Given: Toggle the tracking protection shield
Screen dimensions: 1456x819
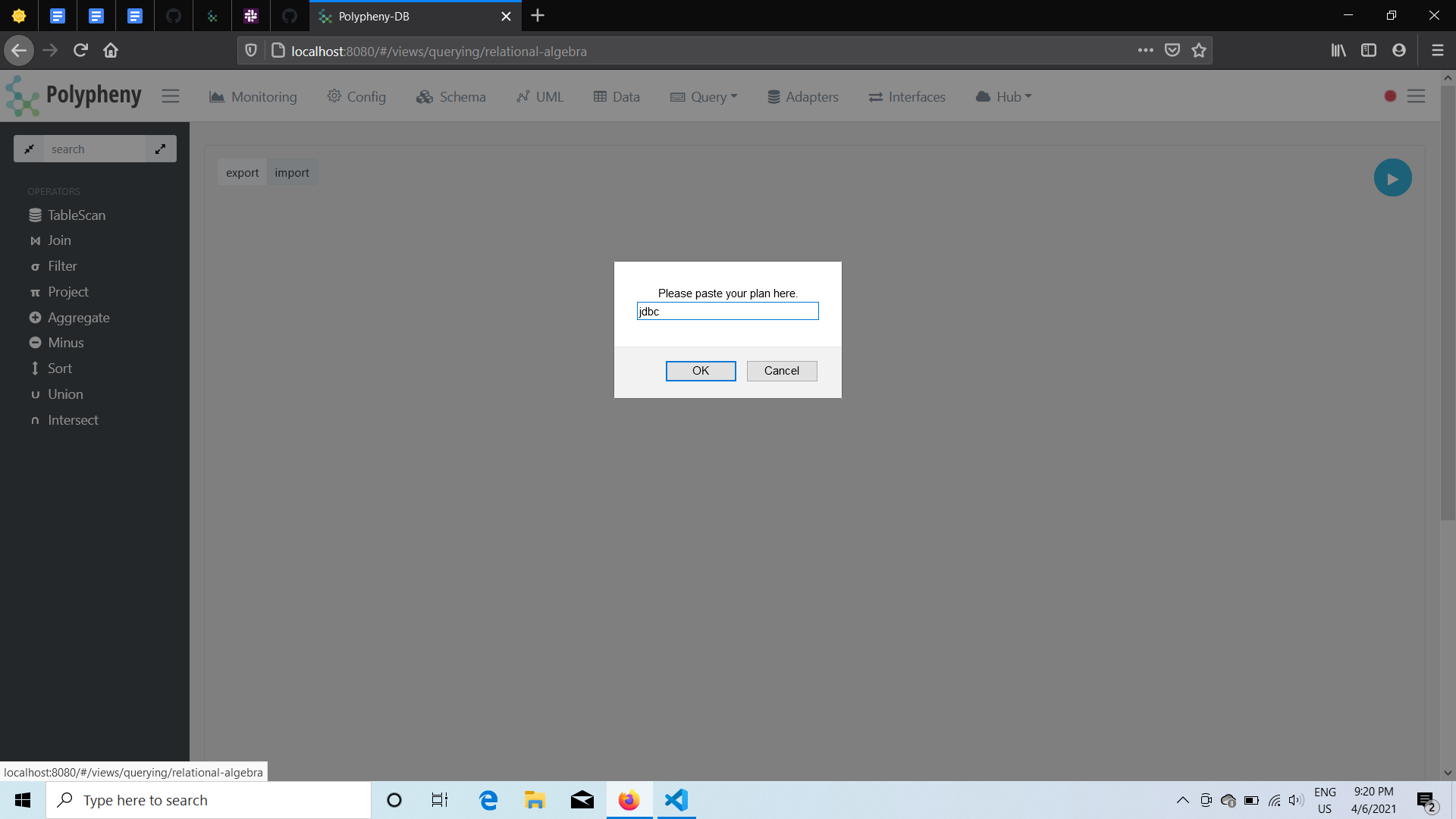Looking at the screenshot, I should (250, 50).
